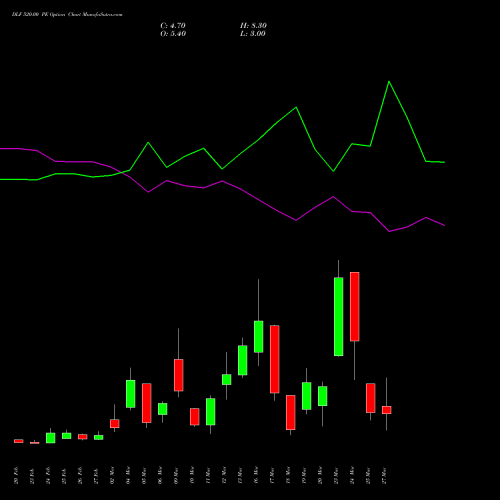This screenshot has height=500, width=500.
Task: Click the red candle for 17 Mar
Action: click(x=275, y=359)
